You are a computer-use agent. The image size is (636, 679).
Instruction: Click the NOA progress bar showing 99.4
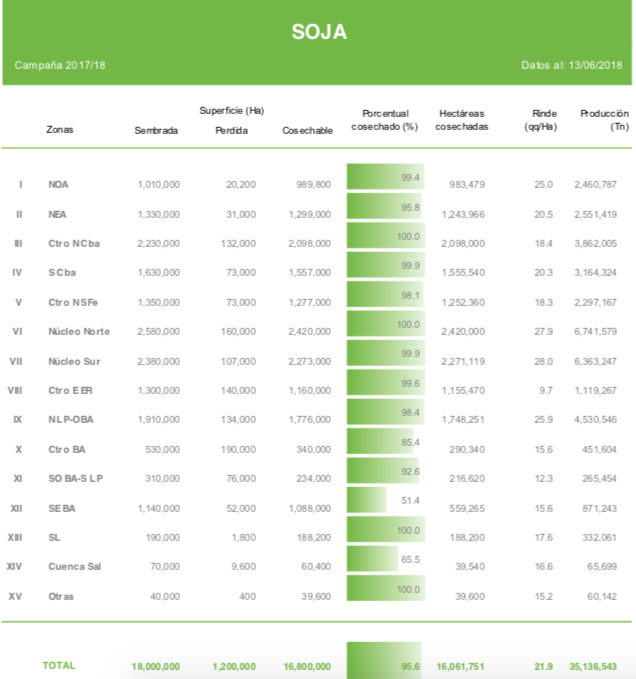point(385,178)
